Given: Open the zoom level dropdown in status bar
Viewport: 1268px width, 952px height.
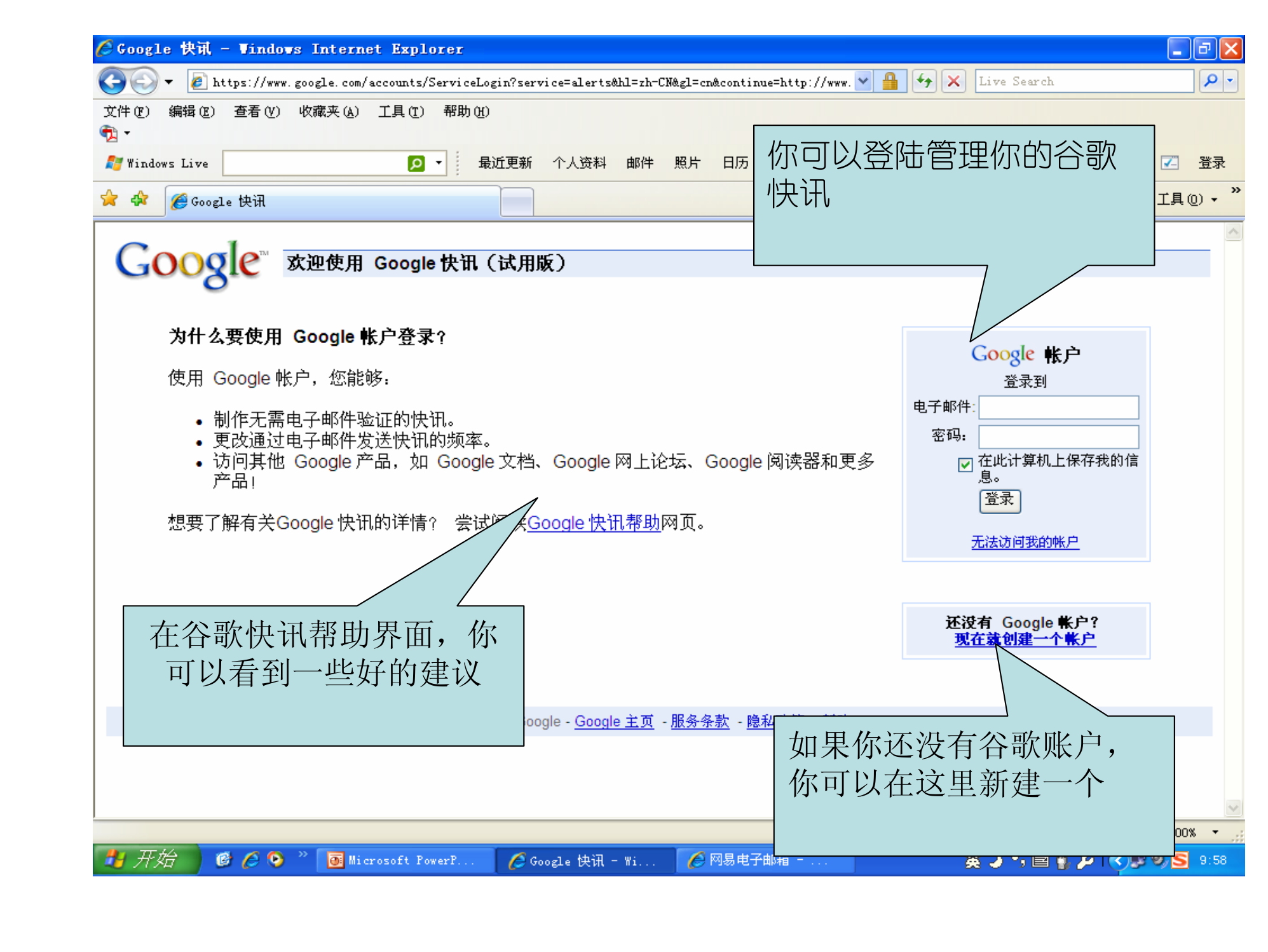Looking at the screenshot, I should (1215, 832).
